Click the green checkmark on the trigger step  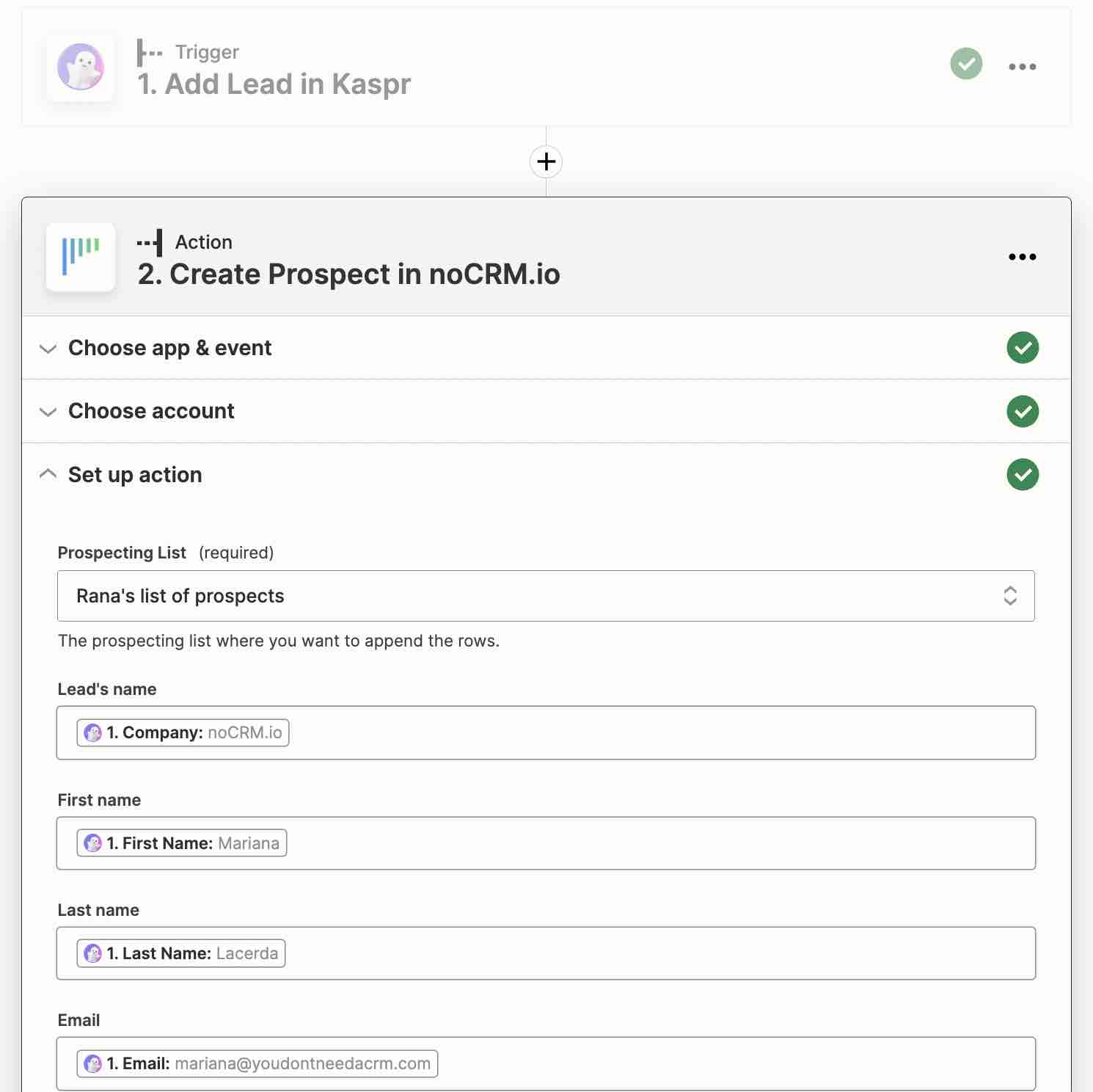tap(966, 65)
